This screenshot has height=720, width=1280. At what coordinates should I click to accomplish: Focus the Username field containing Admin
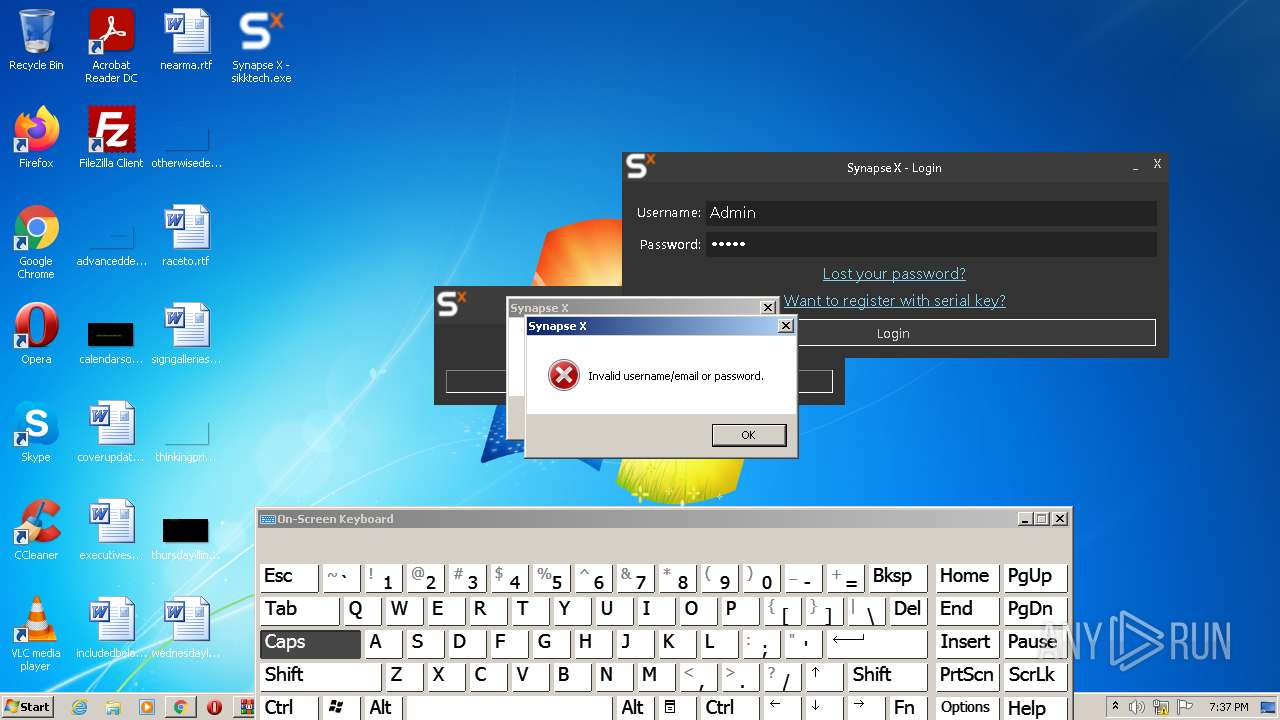tap(931, 213)
